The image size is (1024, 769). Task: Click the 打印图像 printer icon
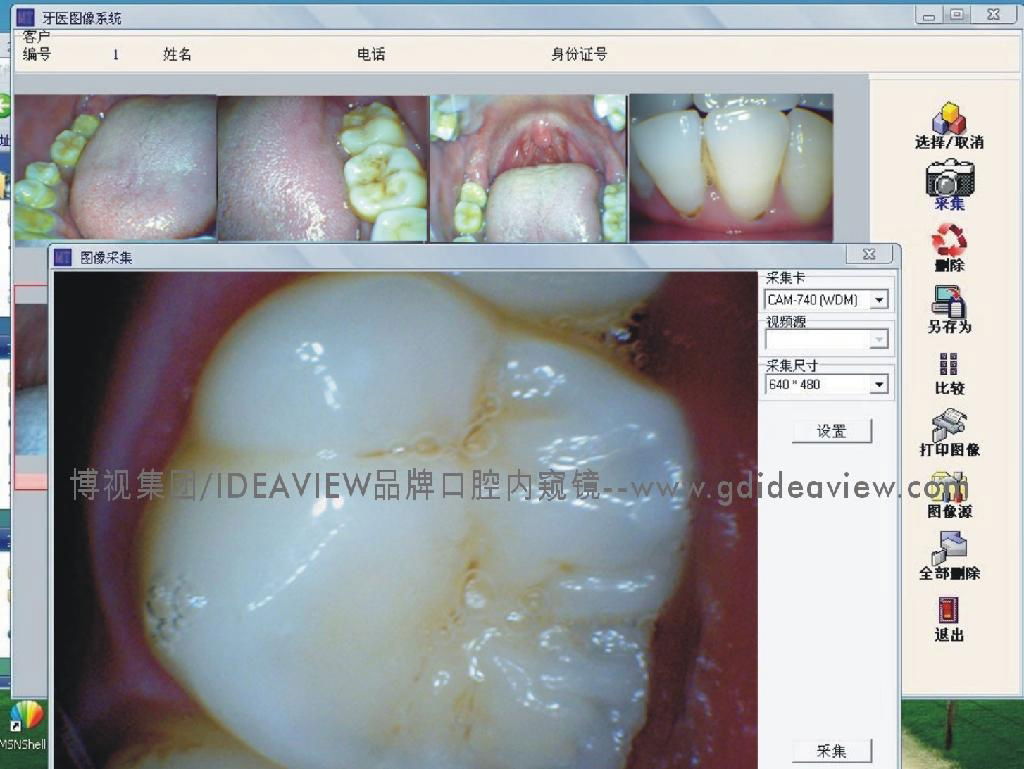tap(949, 426)
